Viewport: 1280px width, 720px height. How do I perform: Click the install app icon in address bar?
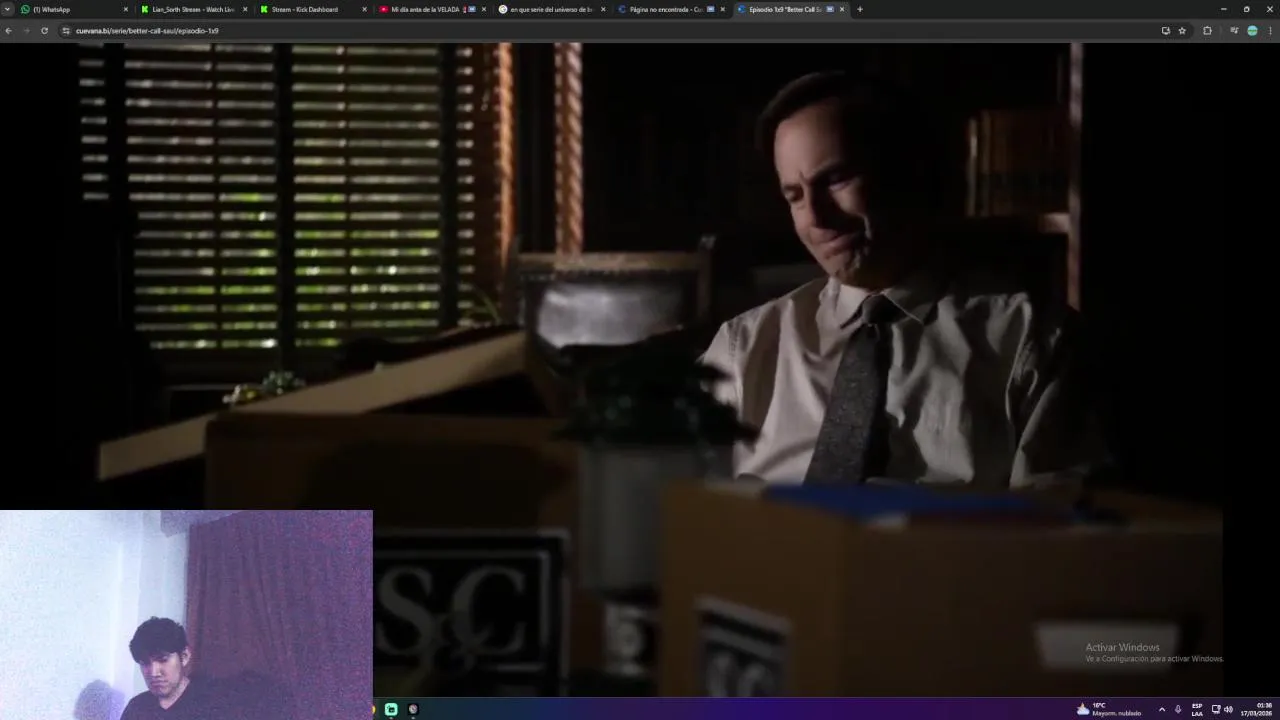[x=1165, y=31]
